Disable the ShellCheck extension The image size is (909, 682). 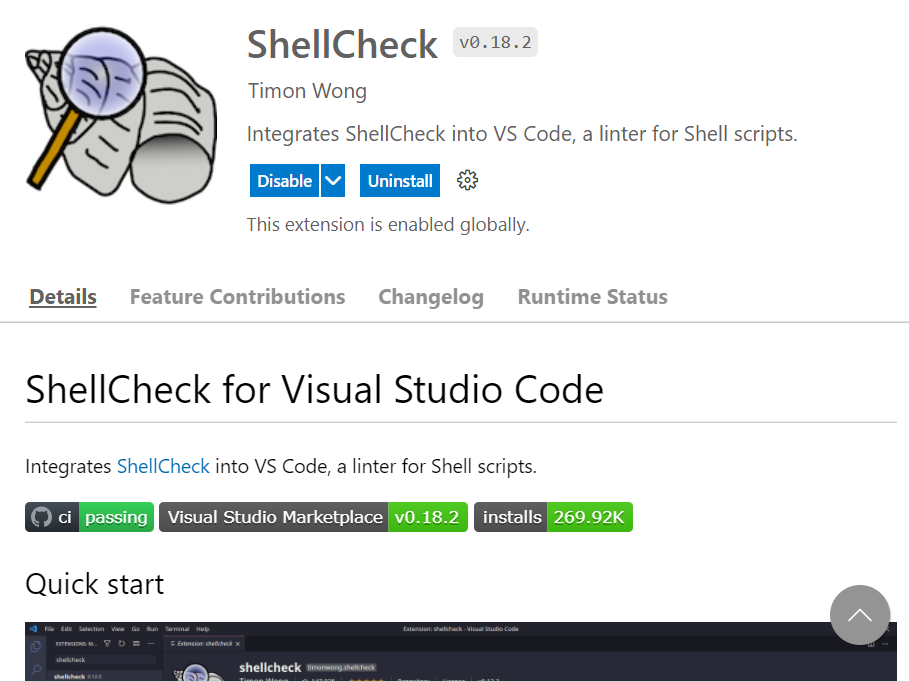click(x=283, y=180)
